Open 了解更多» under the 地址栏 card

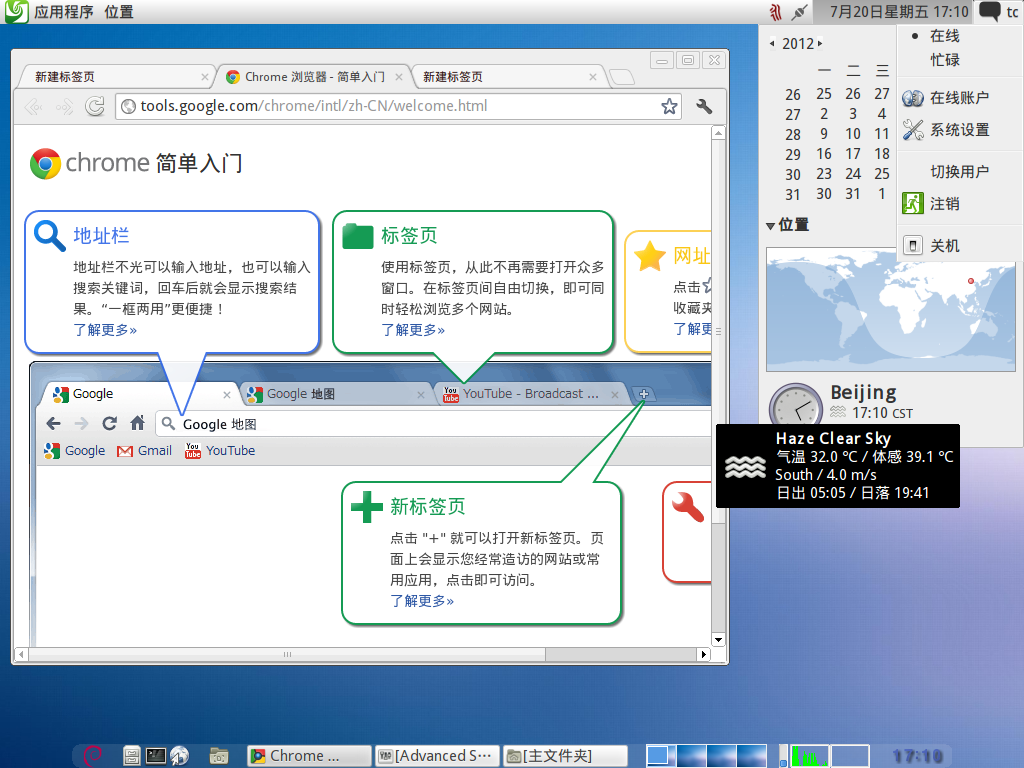coord(105,330)
